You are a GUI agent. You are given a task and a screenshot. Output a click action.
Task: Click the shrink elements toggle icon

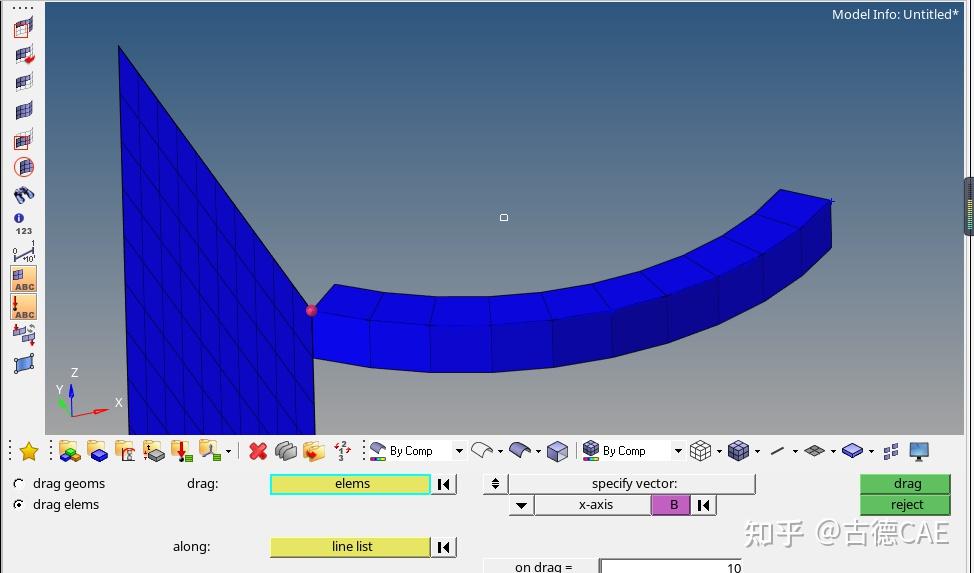click(891, 451)
